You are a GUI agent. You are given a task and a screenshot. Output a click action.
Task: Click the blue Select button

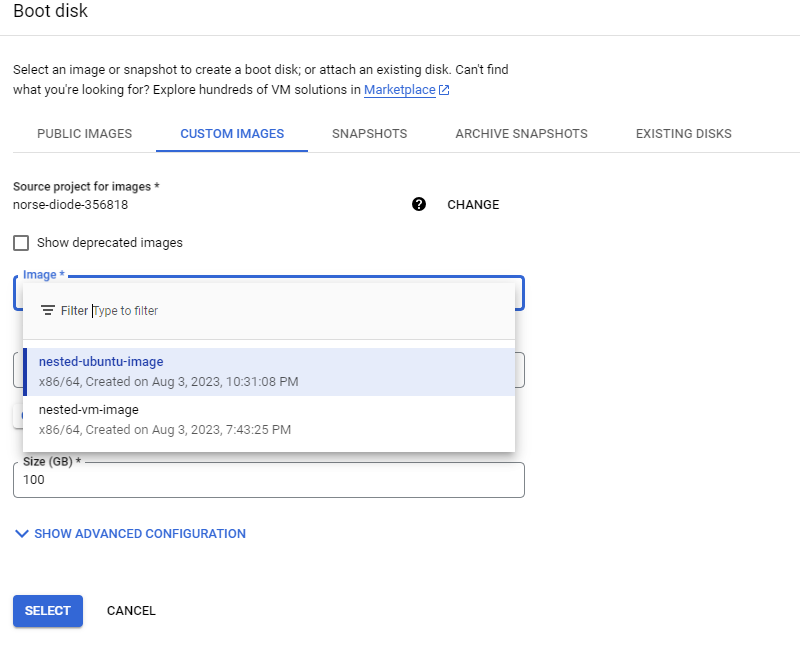tap(48, 611)
